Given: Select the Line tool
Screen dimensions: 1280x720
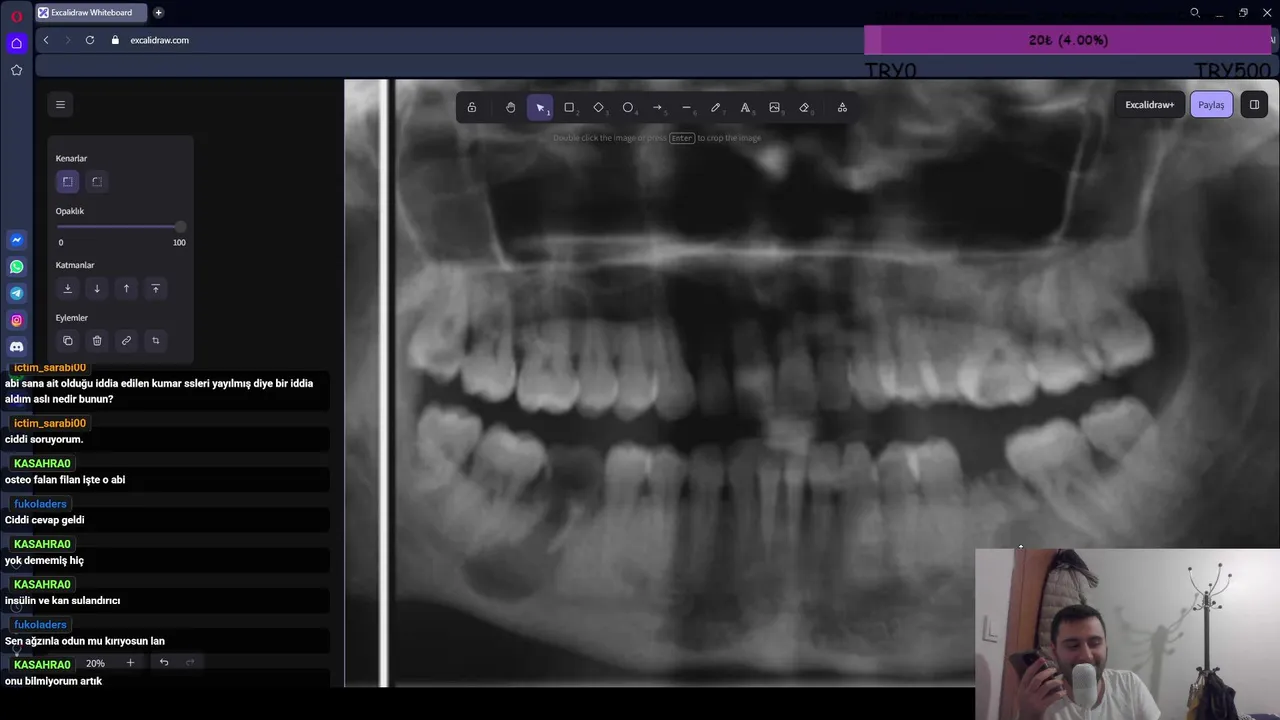Looking at the screenshot, I should point(686,107).
